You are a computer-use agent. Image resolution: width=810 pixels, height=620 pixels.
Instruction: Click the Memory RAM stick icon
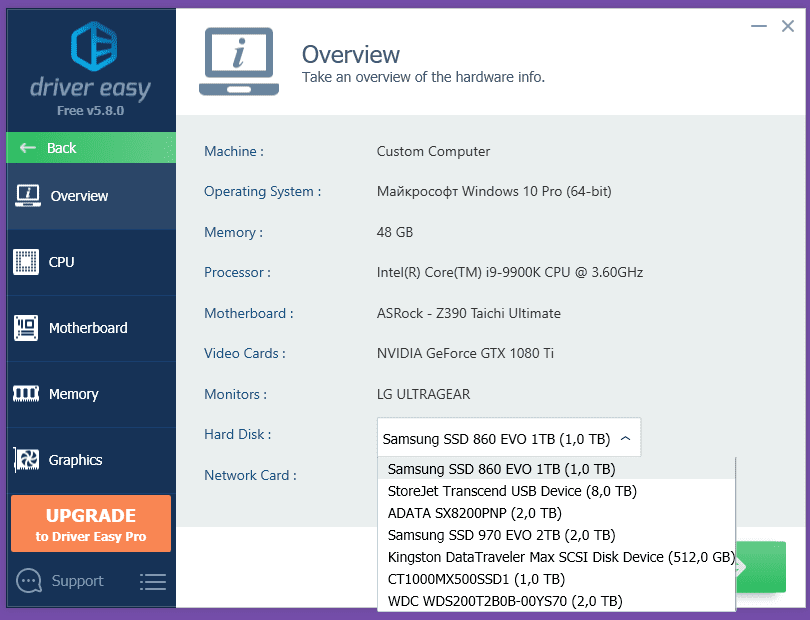pyautogui.click(x=26, y=394)
